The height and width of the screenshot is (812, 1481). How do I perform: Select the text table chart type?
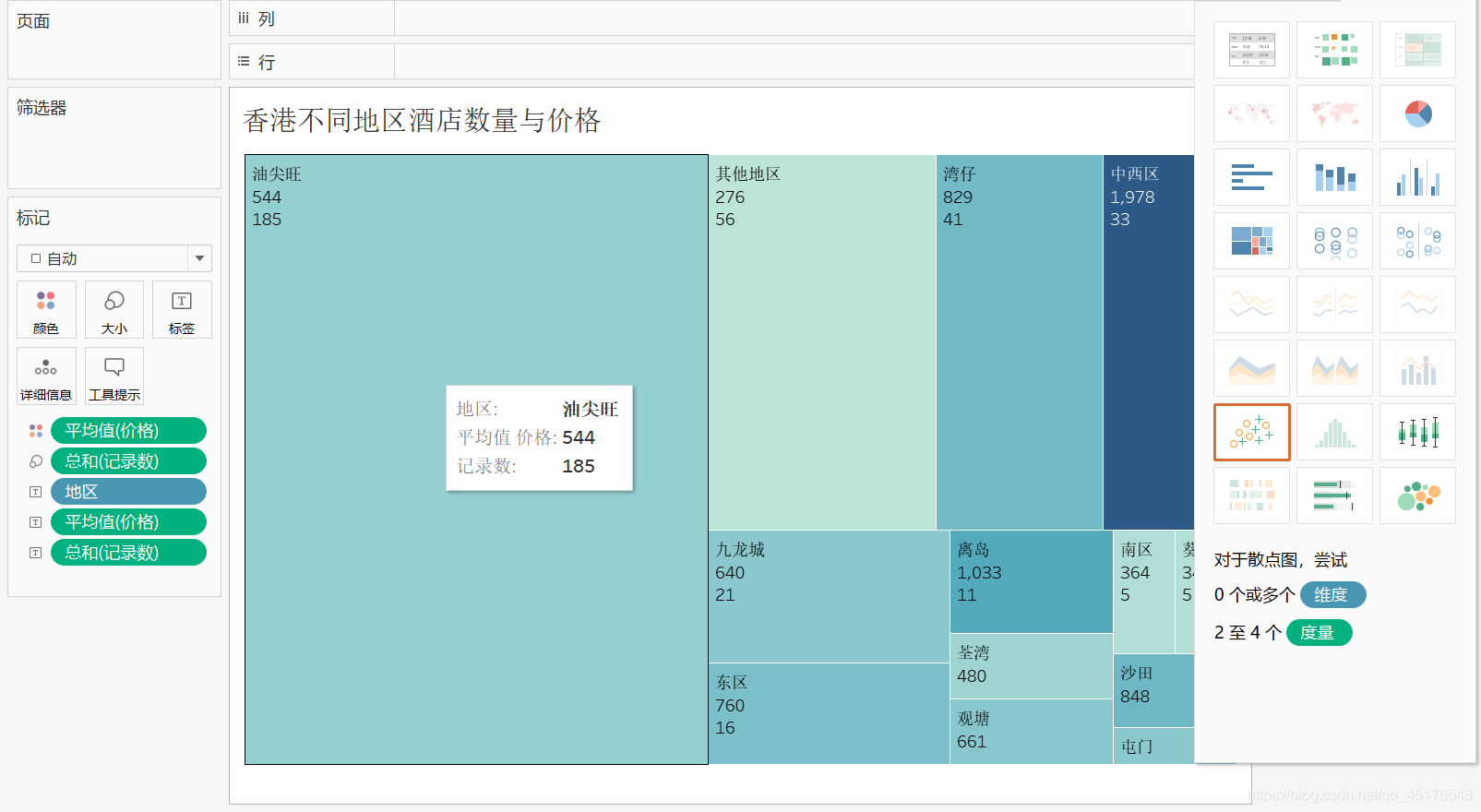pyautogui.click(x=1251, y=50)
